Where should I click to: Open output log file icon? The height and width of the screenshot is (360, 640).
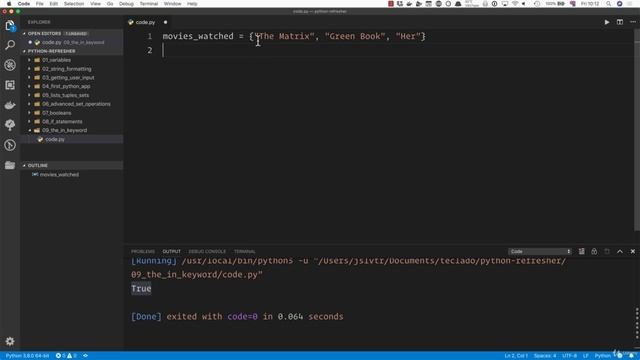point(607,251)
